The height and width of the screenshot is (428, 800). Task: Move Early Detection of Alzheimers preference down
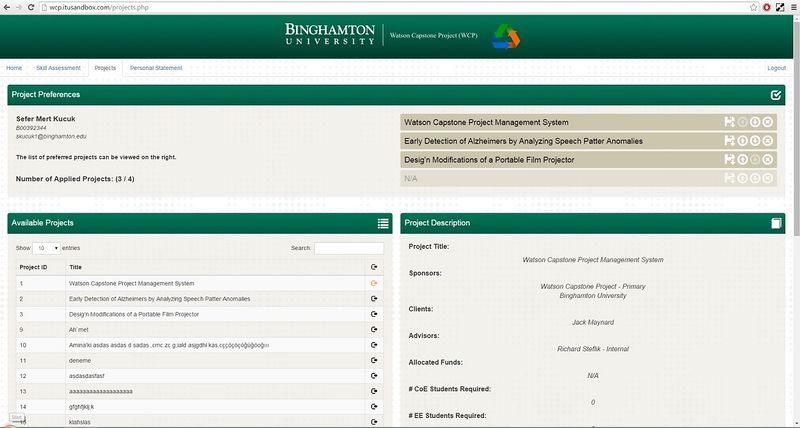coord(755,141)
